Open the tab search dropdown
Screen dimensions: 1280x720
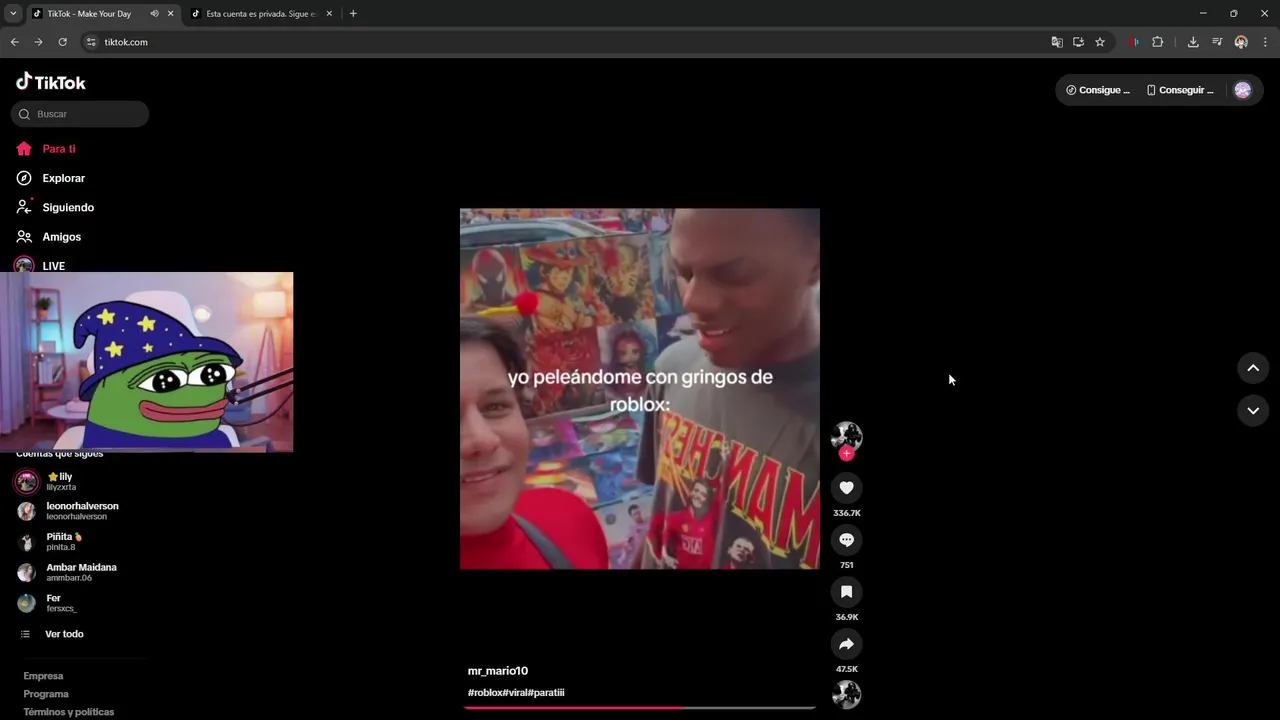point(13,14)
